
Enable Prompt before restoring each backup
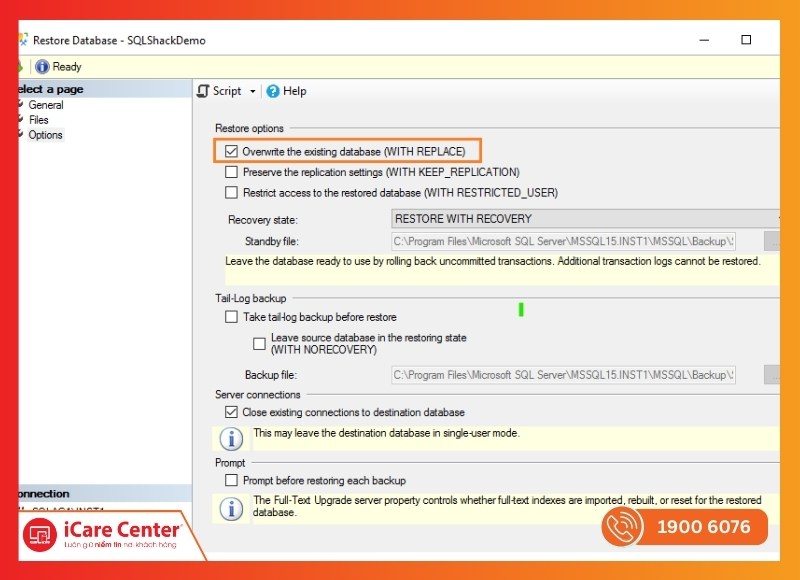click(231, 480)
